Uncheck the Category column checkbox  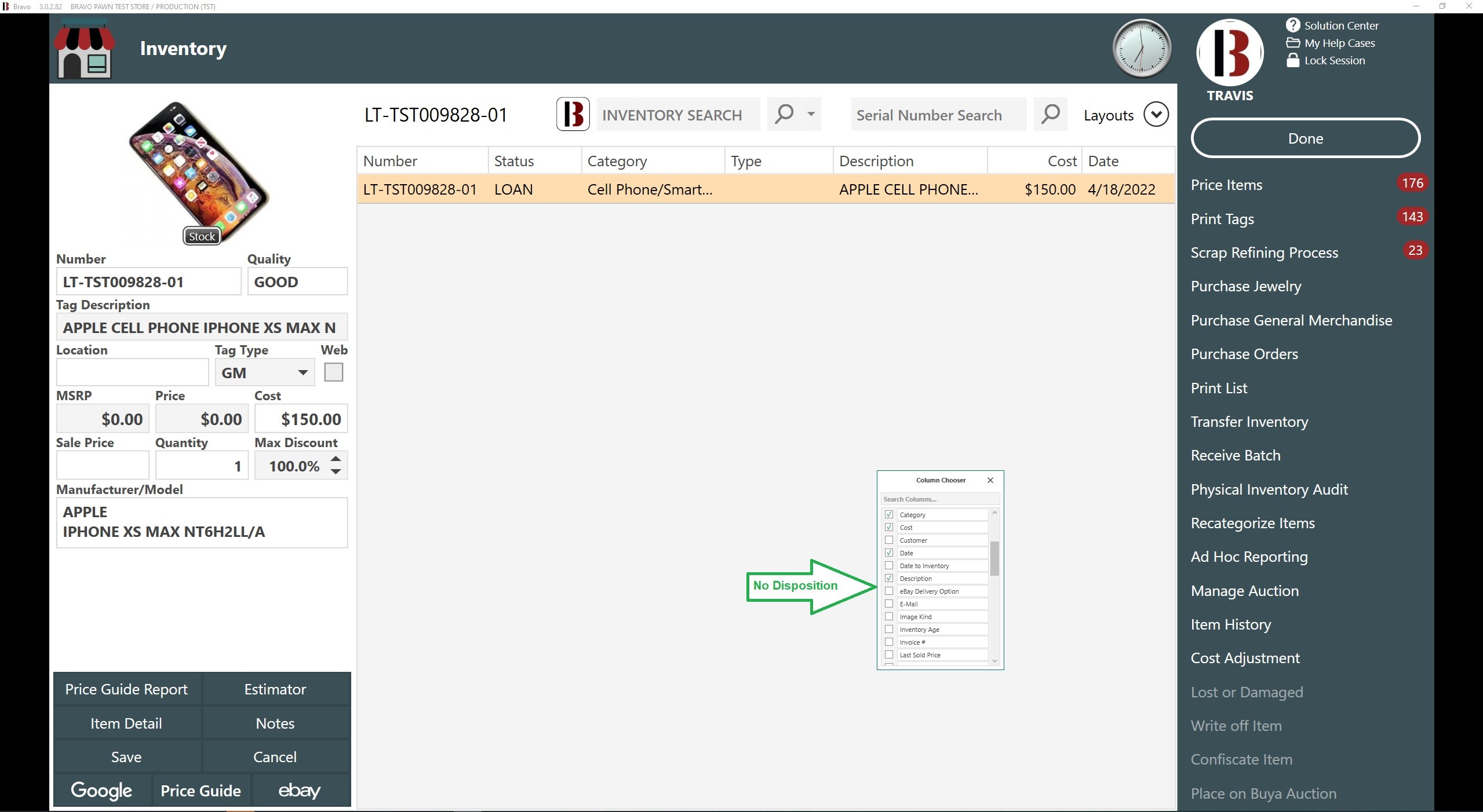pyautogui.click(x=889, y=514)
